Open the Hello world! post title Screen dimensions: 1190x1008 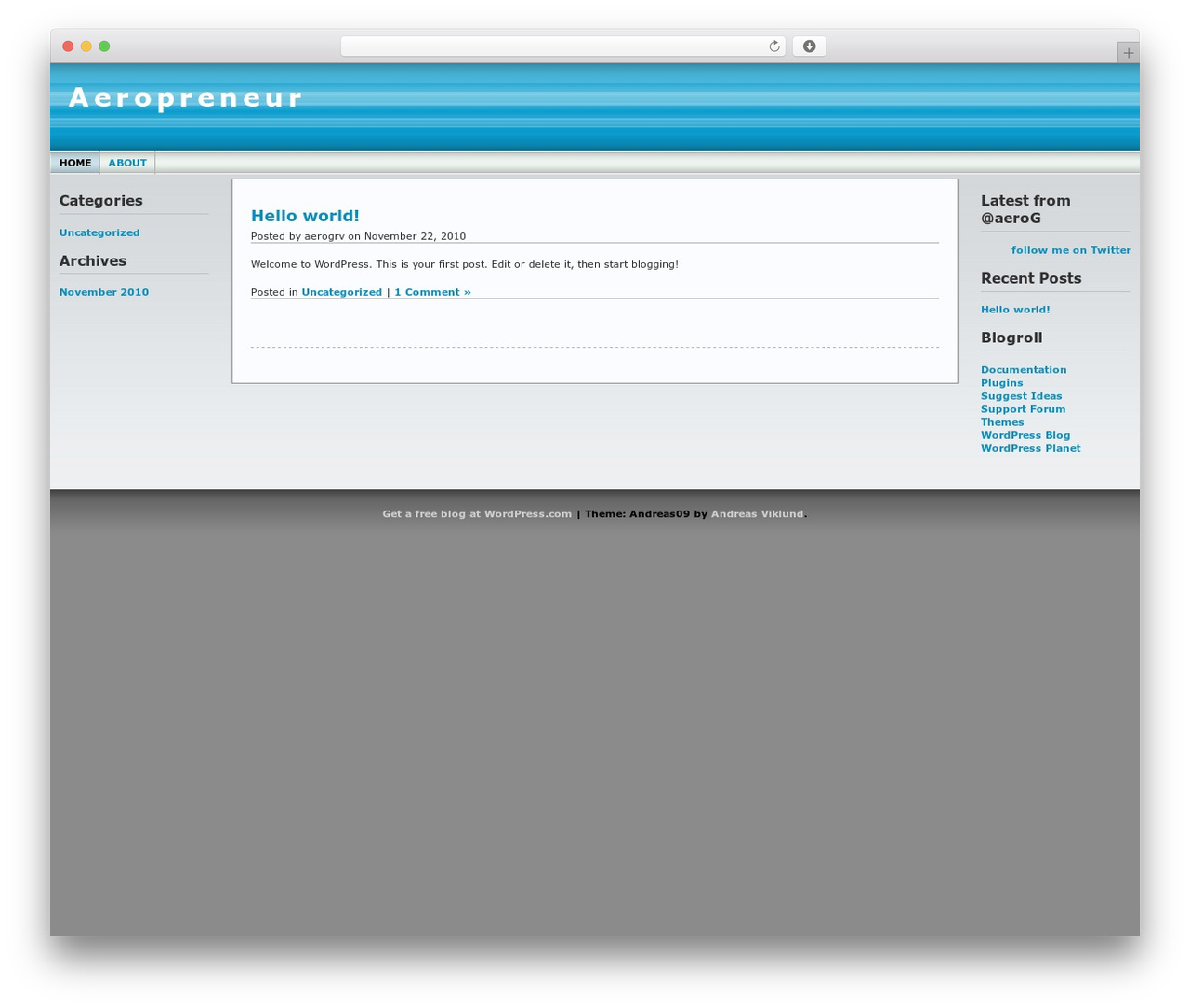coord(305,216)
